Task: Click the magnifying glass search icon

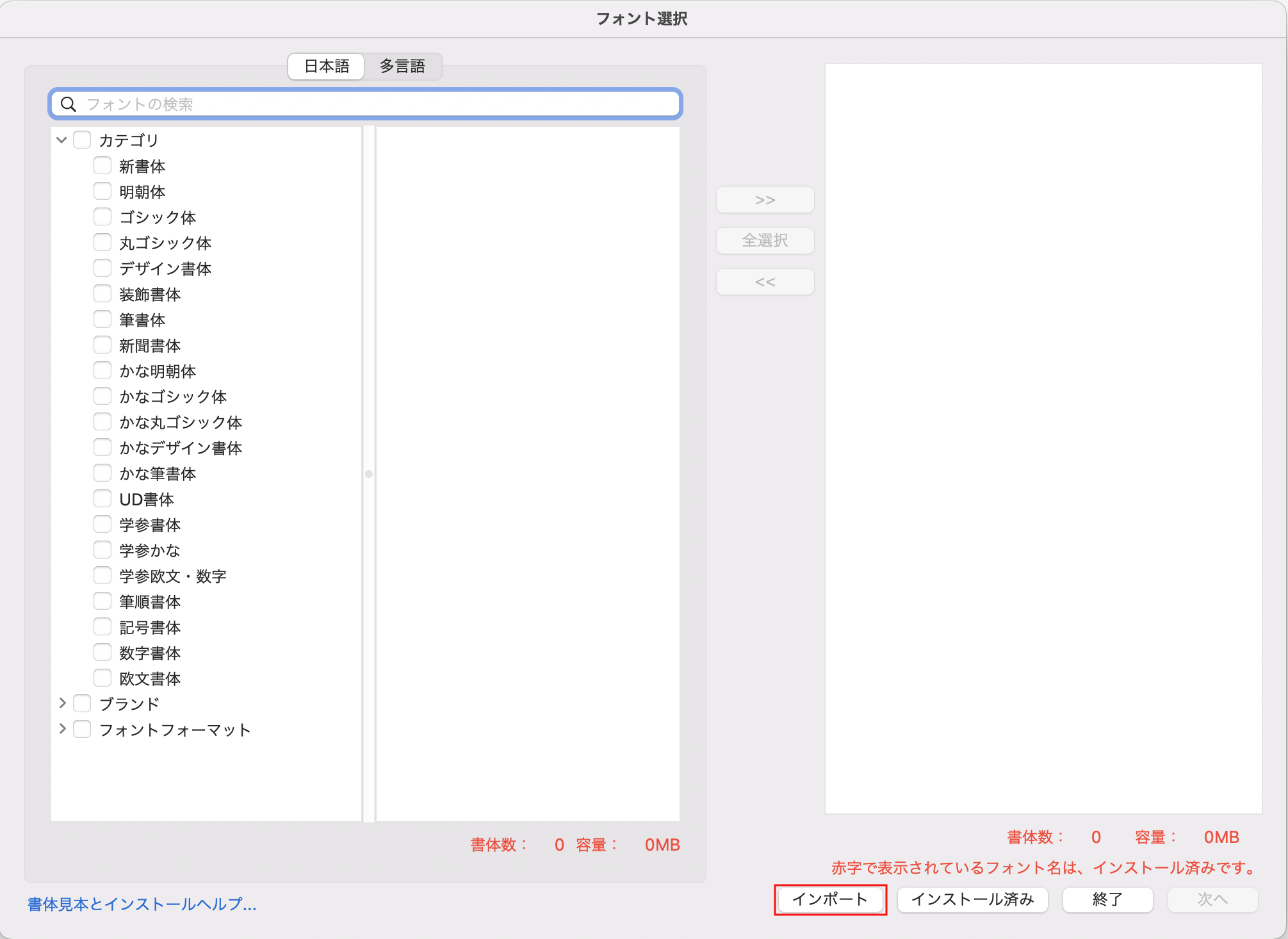Action: [69, 103]
